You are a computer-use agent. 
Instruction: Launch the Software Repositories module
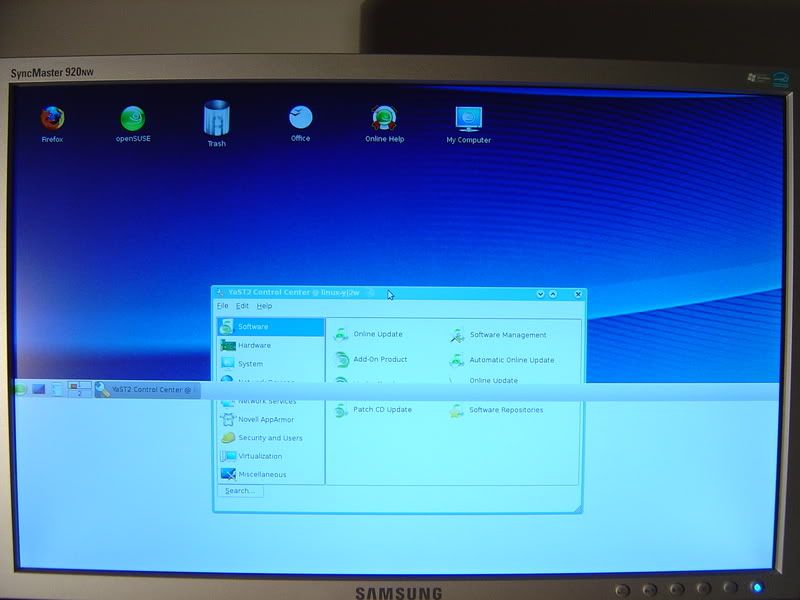click(496, 410)
